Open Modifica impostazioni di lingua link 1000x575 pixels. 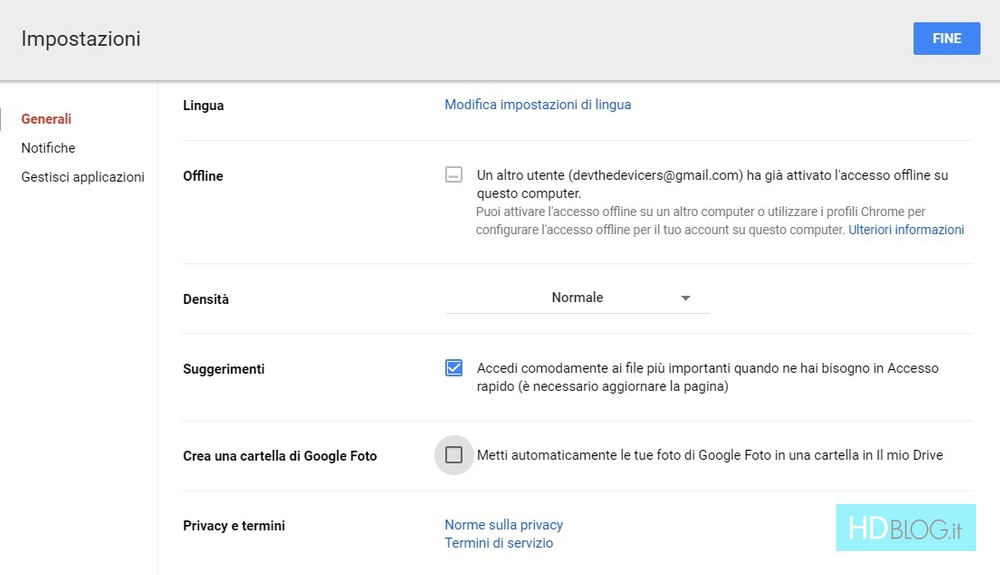pyautogui.click(x=538, y=105)
